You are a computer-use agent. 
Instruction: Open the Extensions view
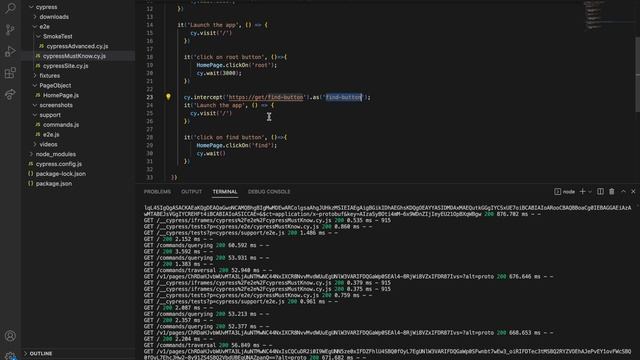(10, 73)
